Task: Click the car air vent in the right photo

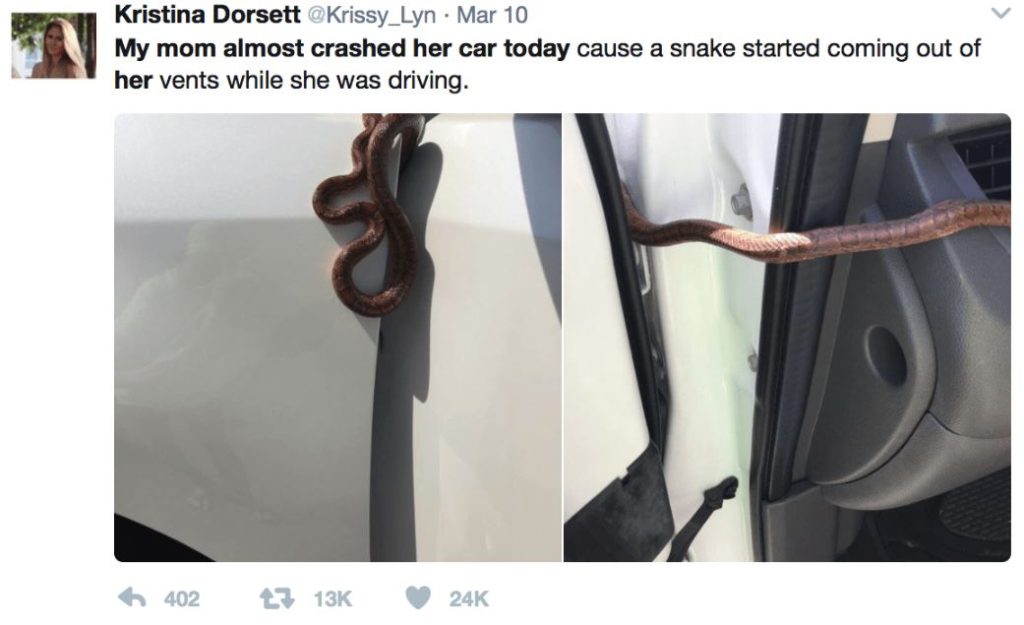Action: 981,162
